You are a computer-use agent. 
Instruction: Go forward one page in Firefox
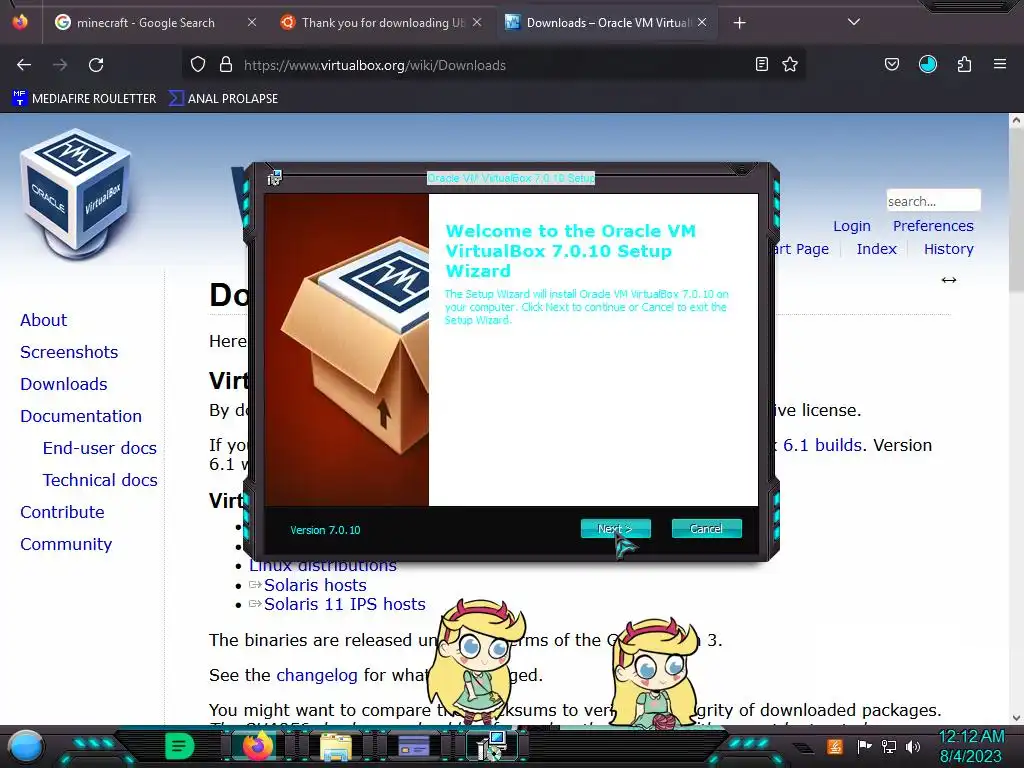(x=60, y=65)
